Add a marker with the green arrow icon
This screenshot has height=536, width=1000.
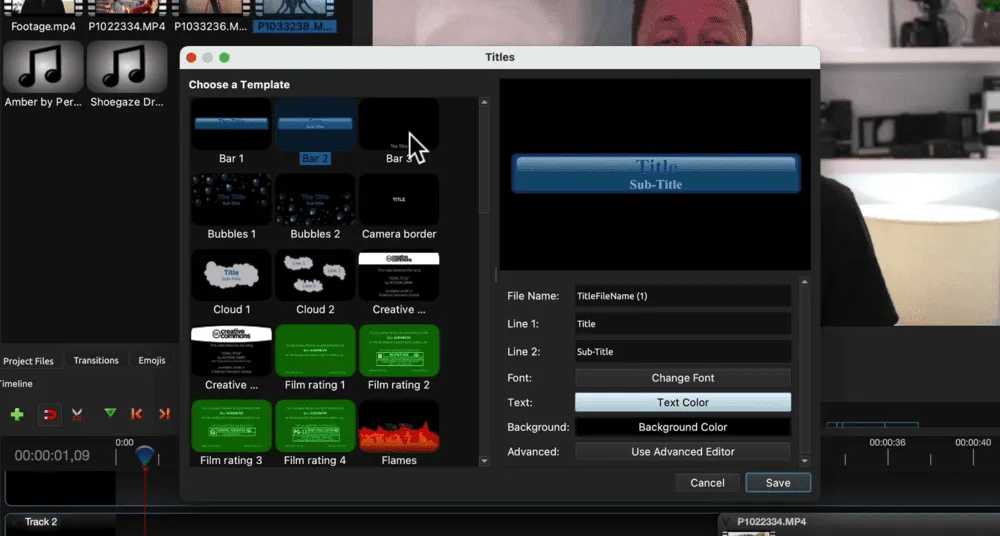[110, 413]
